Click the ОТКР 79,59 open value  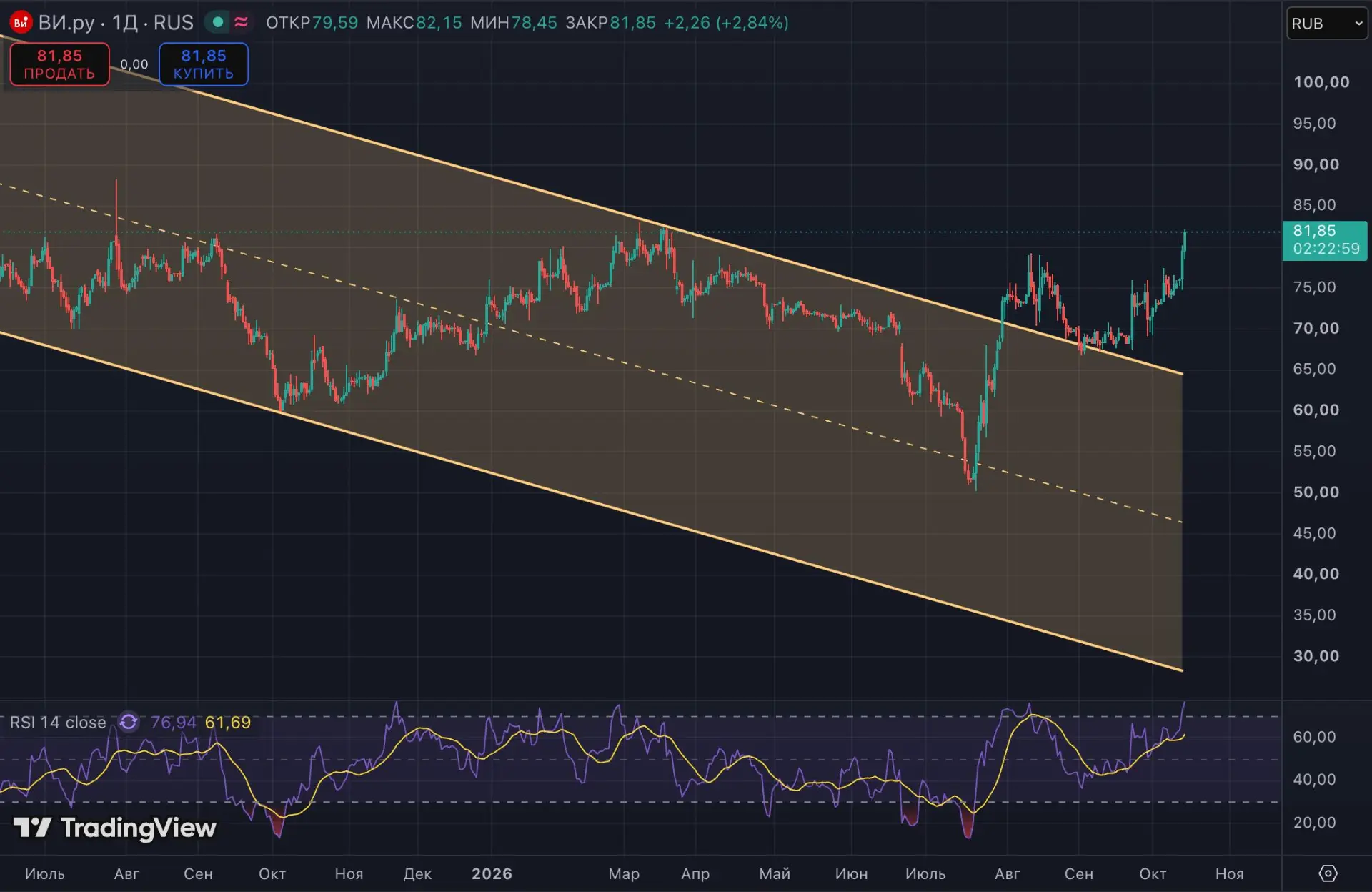[x=312, y=22]
